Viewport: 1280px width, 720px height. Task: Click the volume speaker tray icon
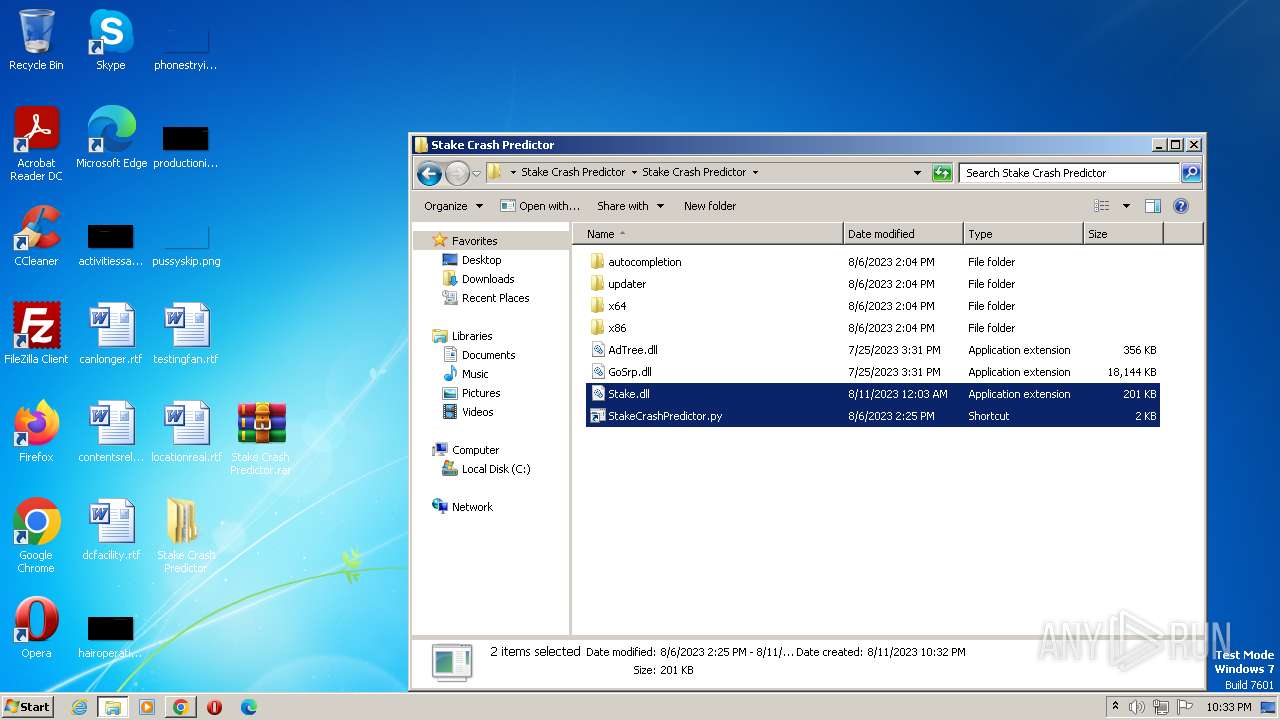pyautogui.click(x=1137, y=707)
